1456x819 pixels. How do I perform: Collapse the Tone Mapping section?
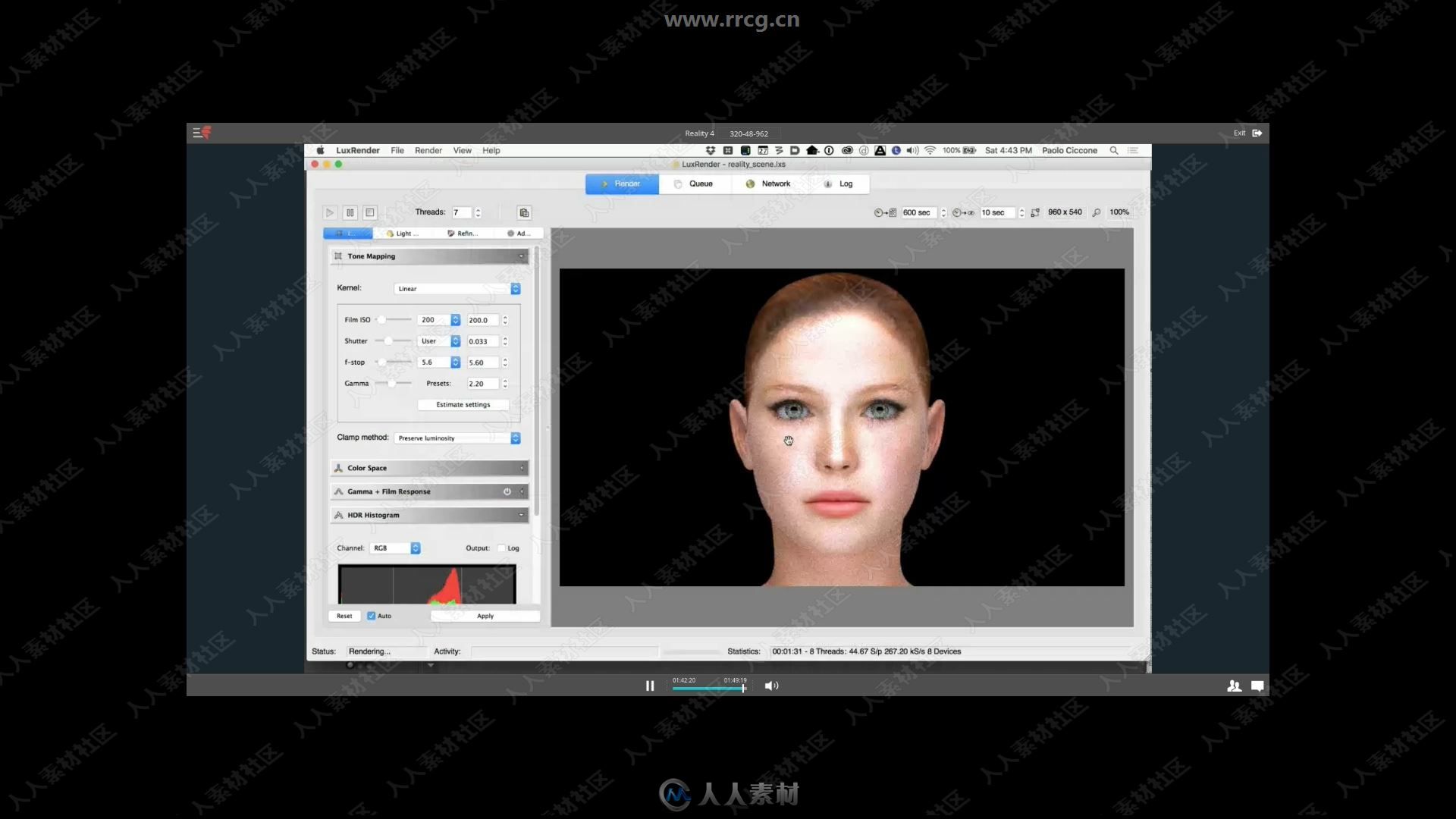point(521,256)
